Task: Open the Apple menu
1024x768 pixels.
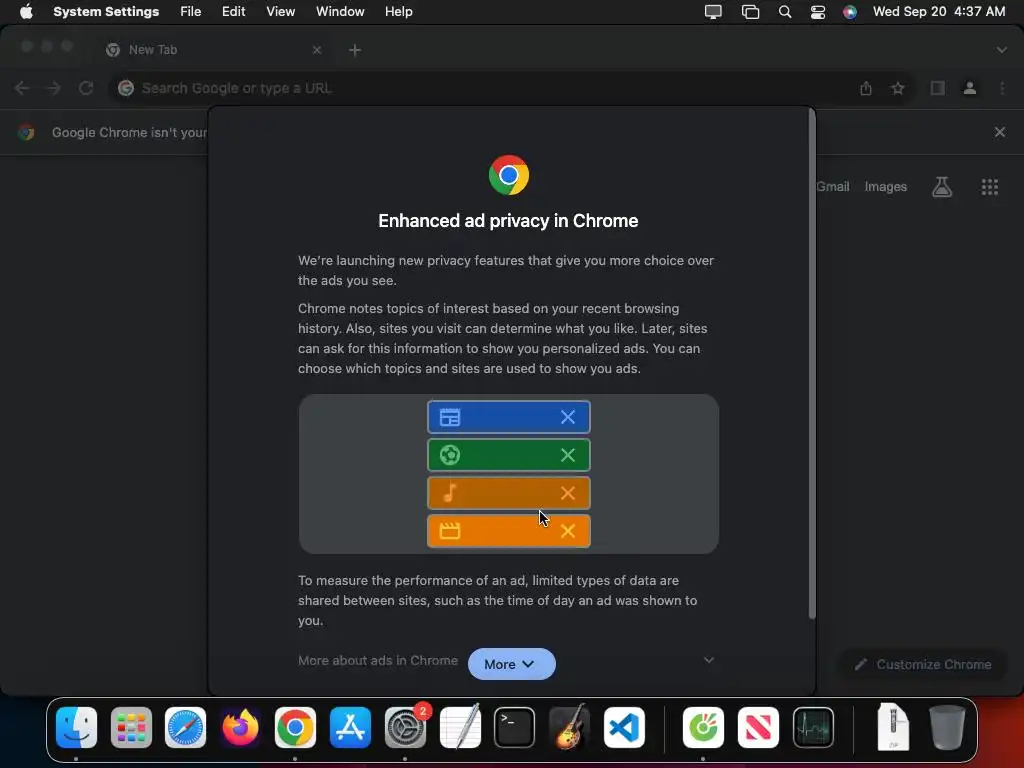Action: (x=26, y=12)
